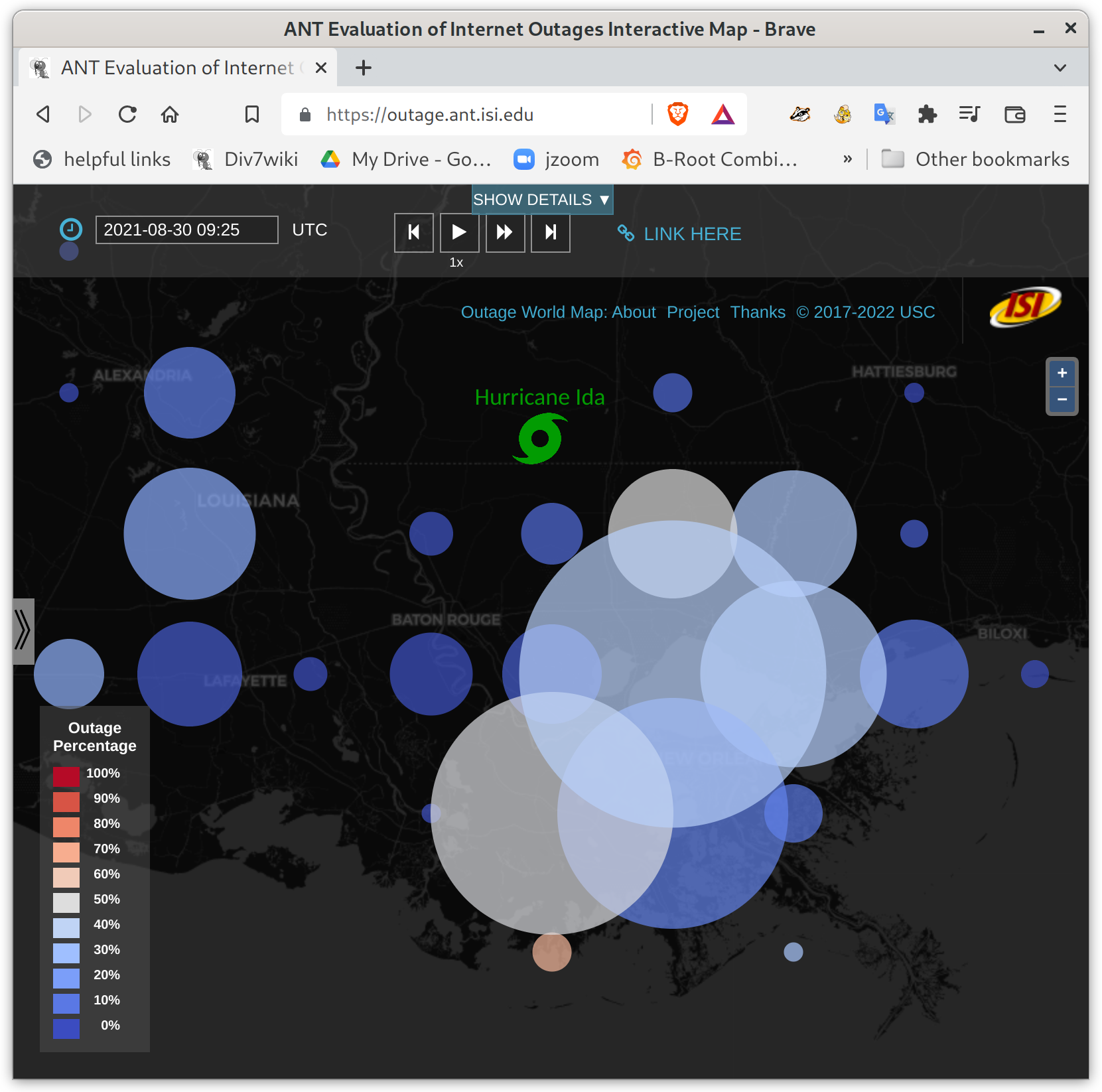1102x1092 pixels.
Task: Skip to the end of timeline
Action: (551, 232)
